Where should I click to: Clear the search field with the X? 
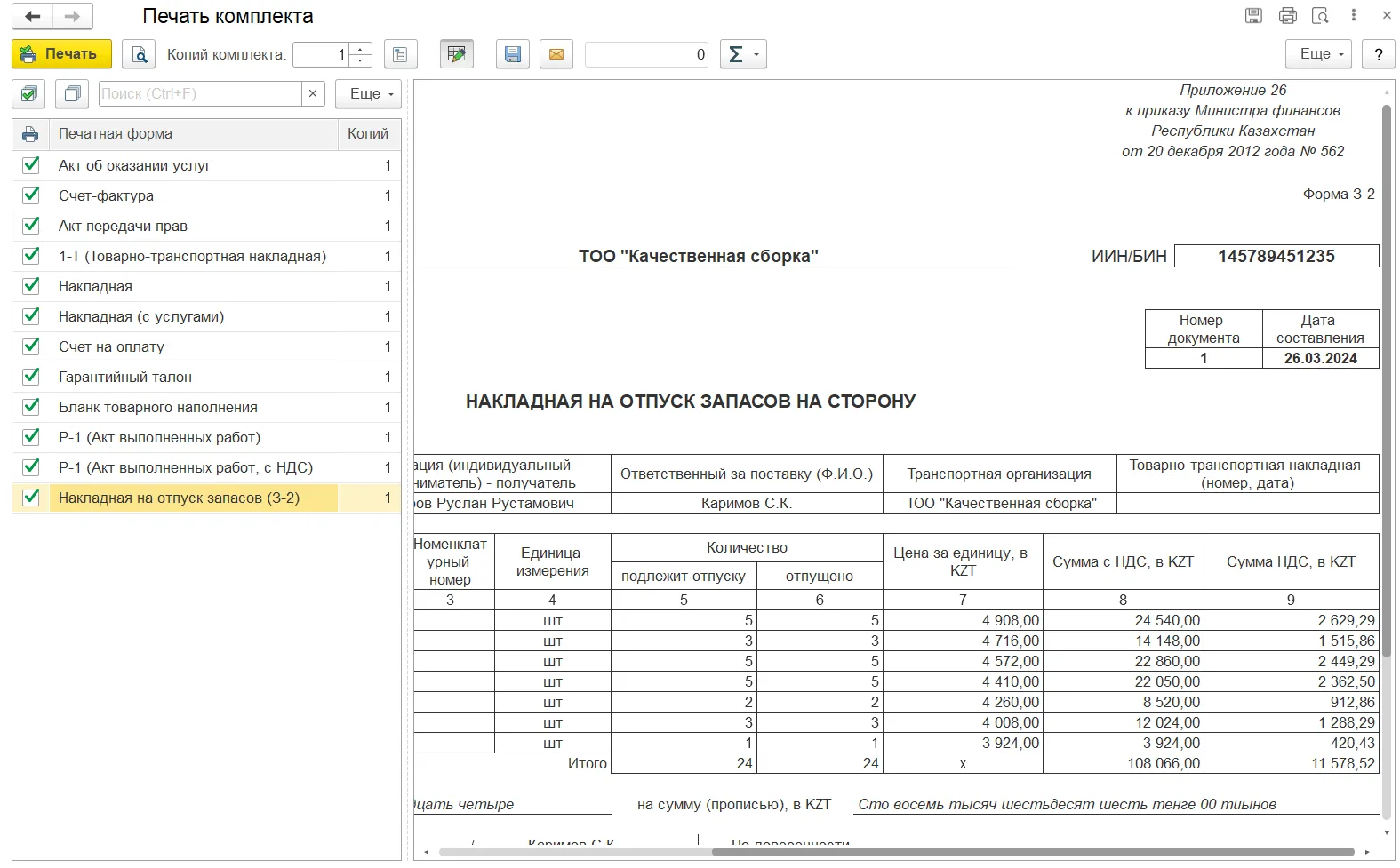pos(313,93)
